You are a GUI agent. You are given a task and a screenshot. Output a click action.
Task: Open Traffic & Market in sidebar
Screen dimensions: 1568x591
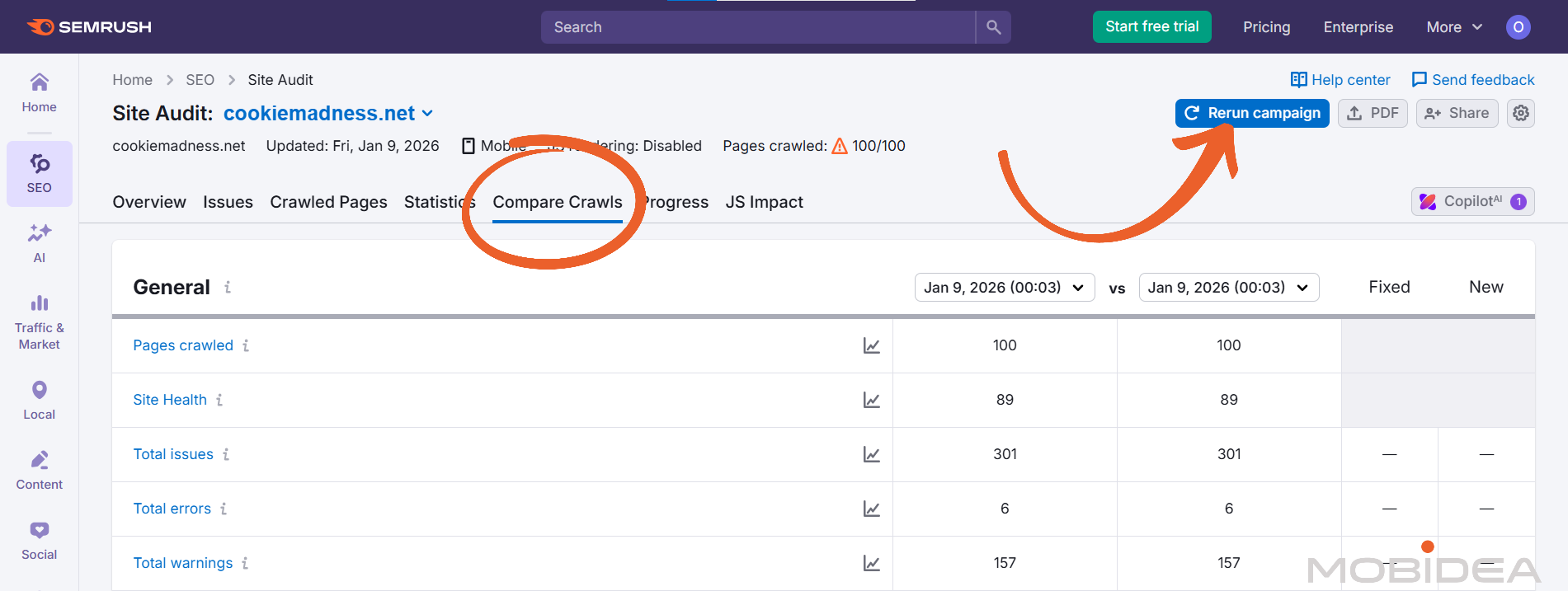39,323
